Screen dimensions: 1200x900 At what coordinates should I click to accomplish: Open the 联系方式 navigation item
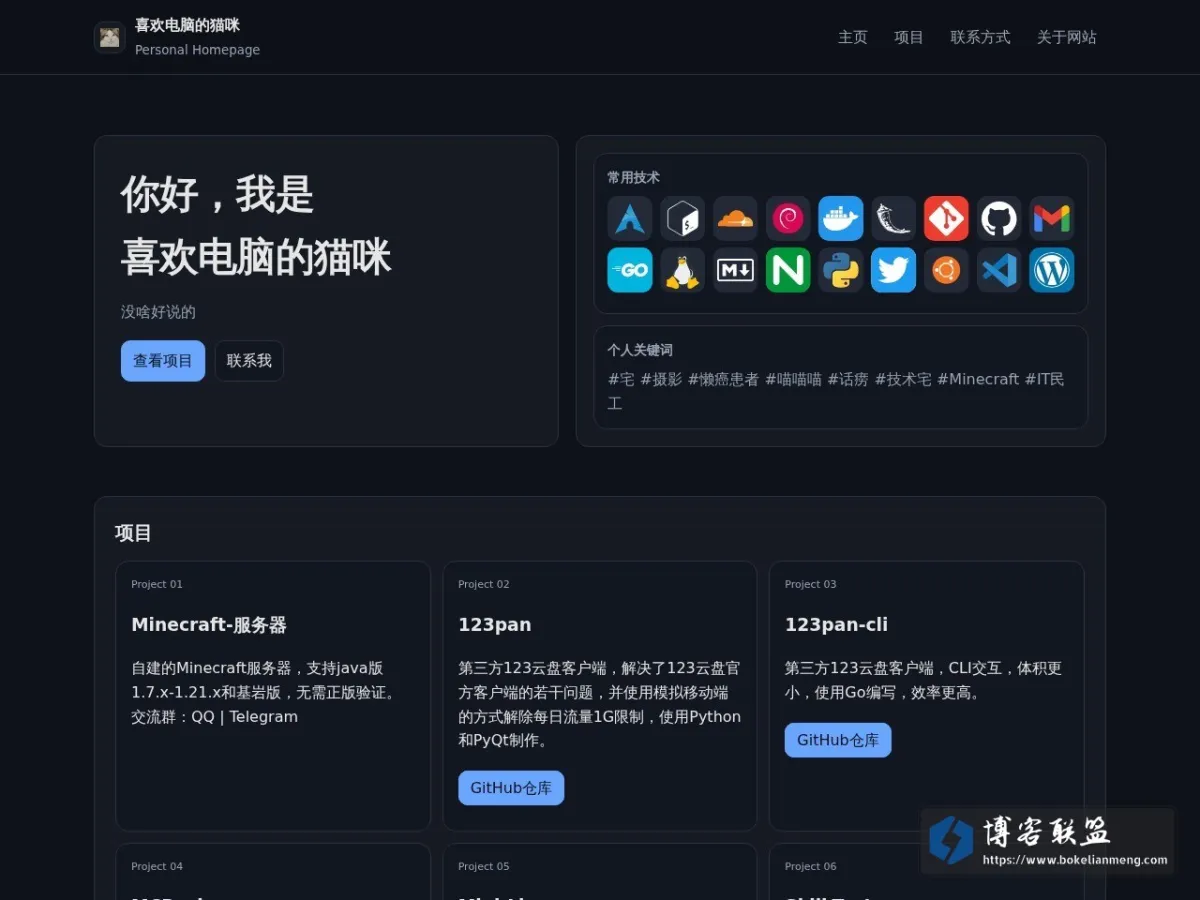click(980, 37)
